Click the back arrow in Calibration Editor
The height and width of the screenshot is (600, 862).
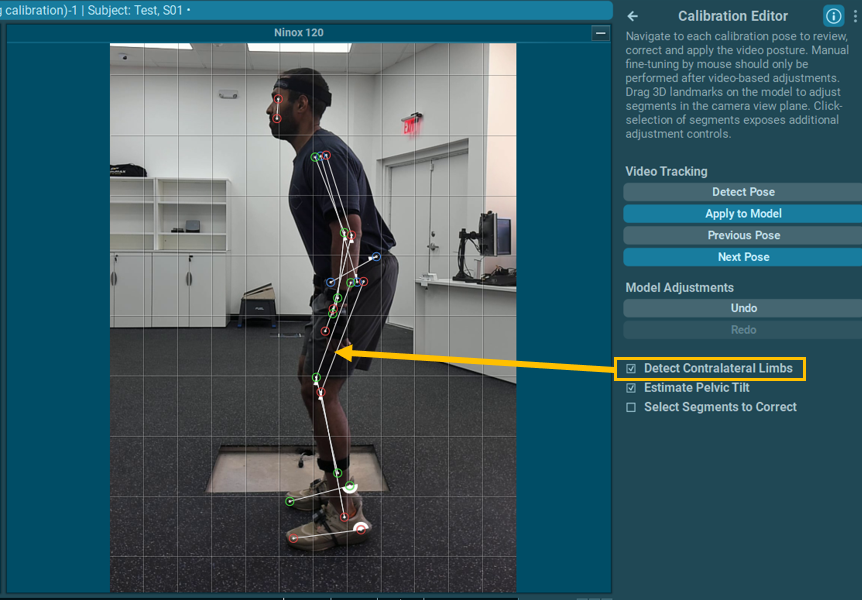[x=633, y=16]
